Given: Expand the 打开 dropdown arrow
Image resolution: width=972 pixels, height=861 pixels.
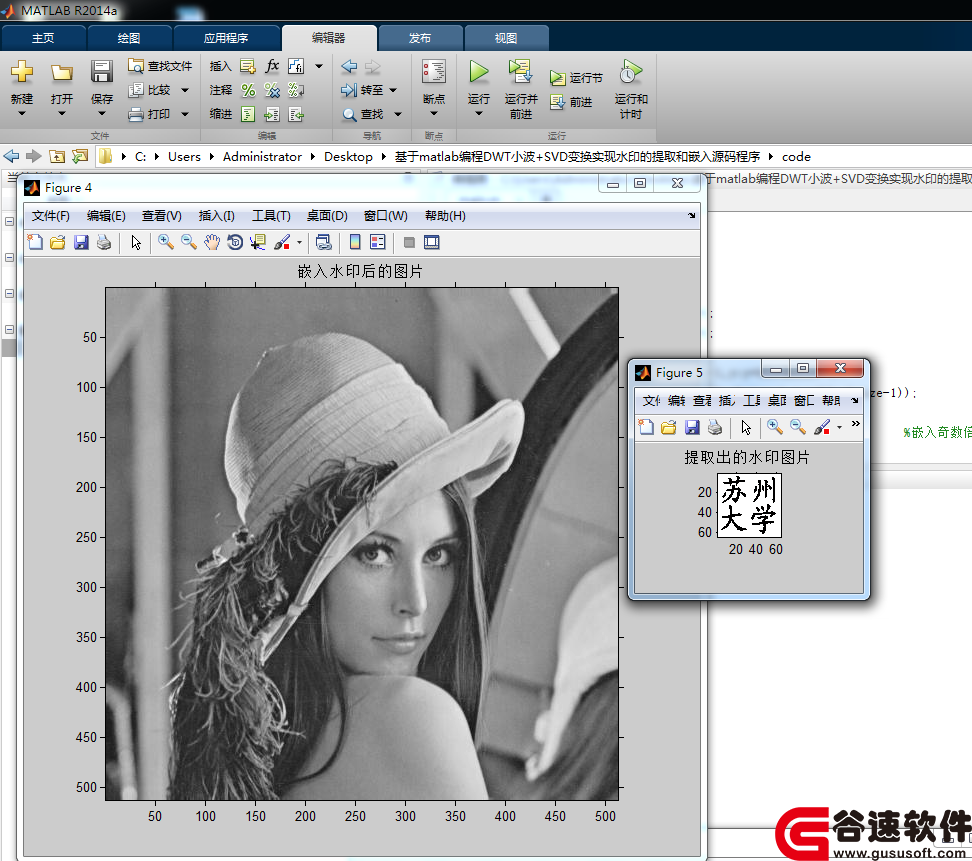Looking at the screenshot, I should (61, 113).
